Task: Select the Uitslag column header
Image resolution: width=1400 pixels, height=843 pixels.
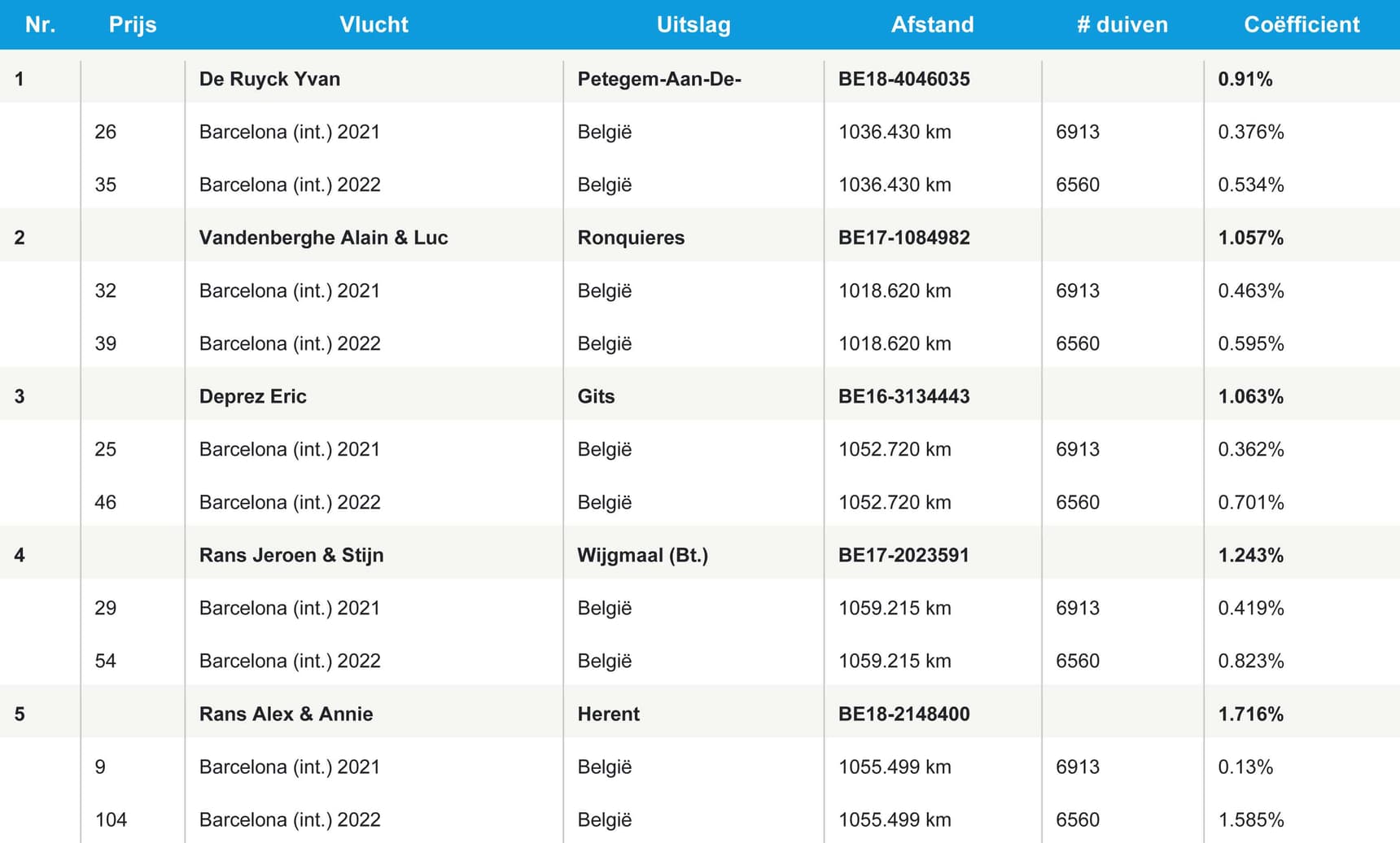Action: point(693,24)
